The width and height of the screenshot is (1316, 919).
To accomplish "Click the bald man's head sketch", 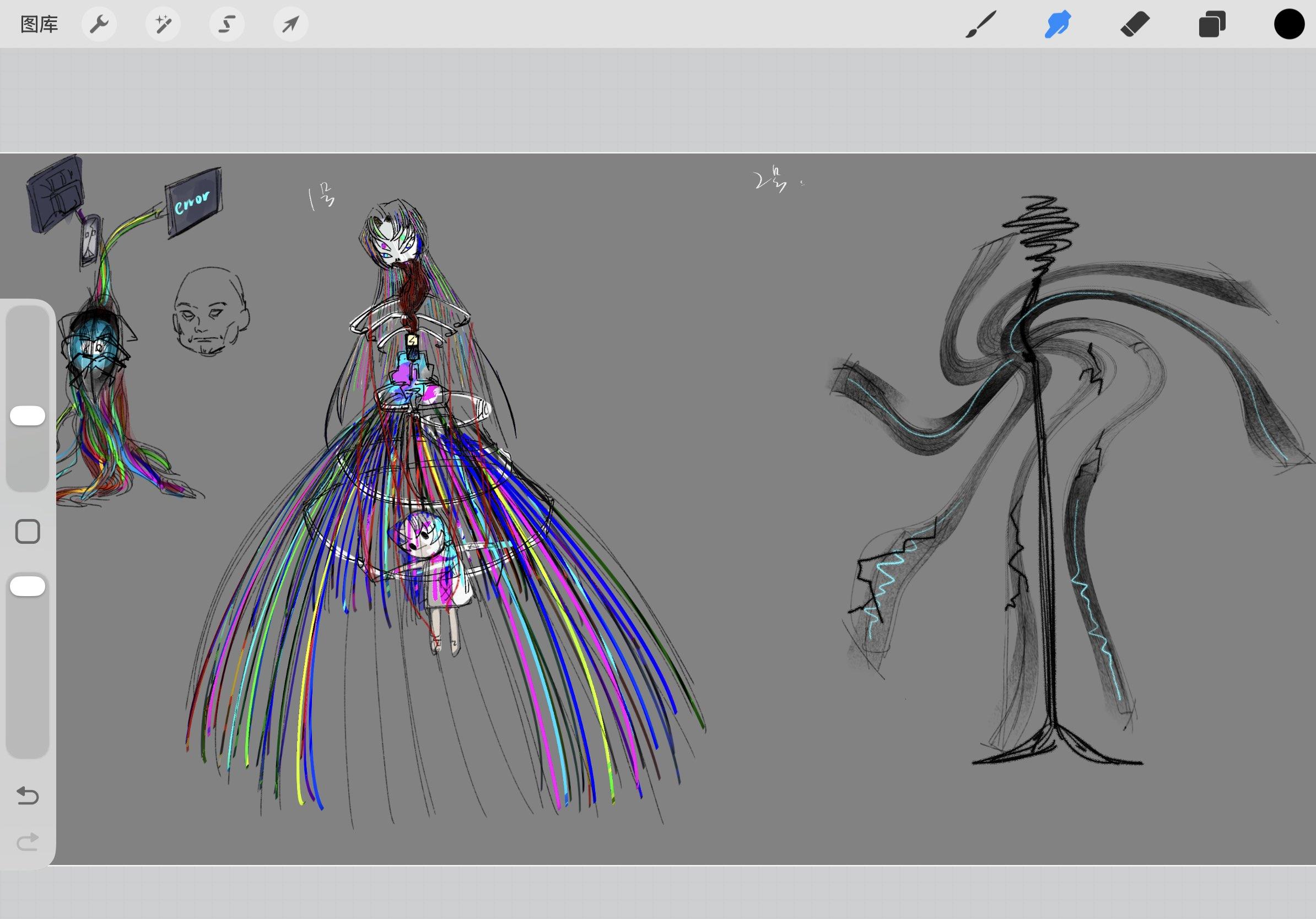I will pos(211,311).
